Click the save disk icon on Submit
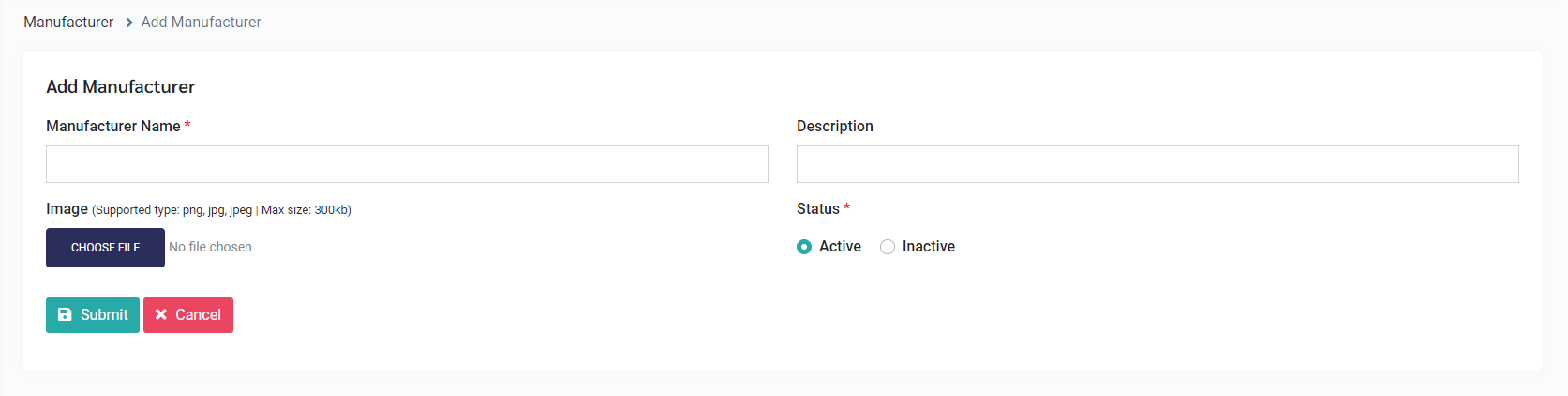Screen dimensions: 1568x396 65,315
